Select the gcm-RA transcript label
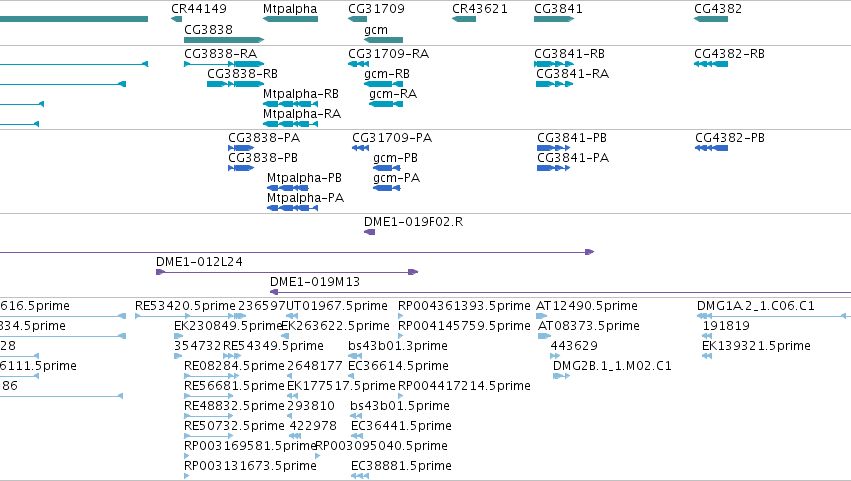The width and height of the screenshot is (851, 481). tap(393, 94)
